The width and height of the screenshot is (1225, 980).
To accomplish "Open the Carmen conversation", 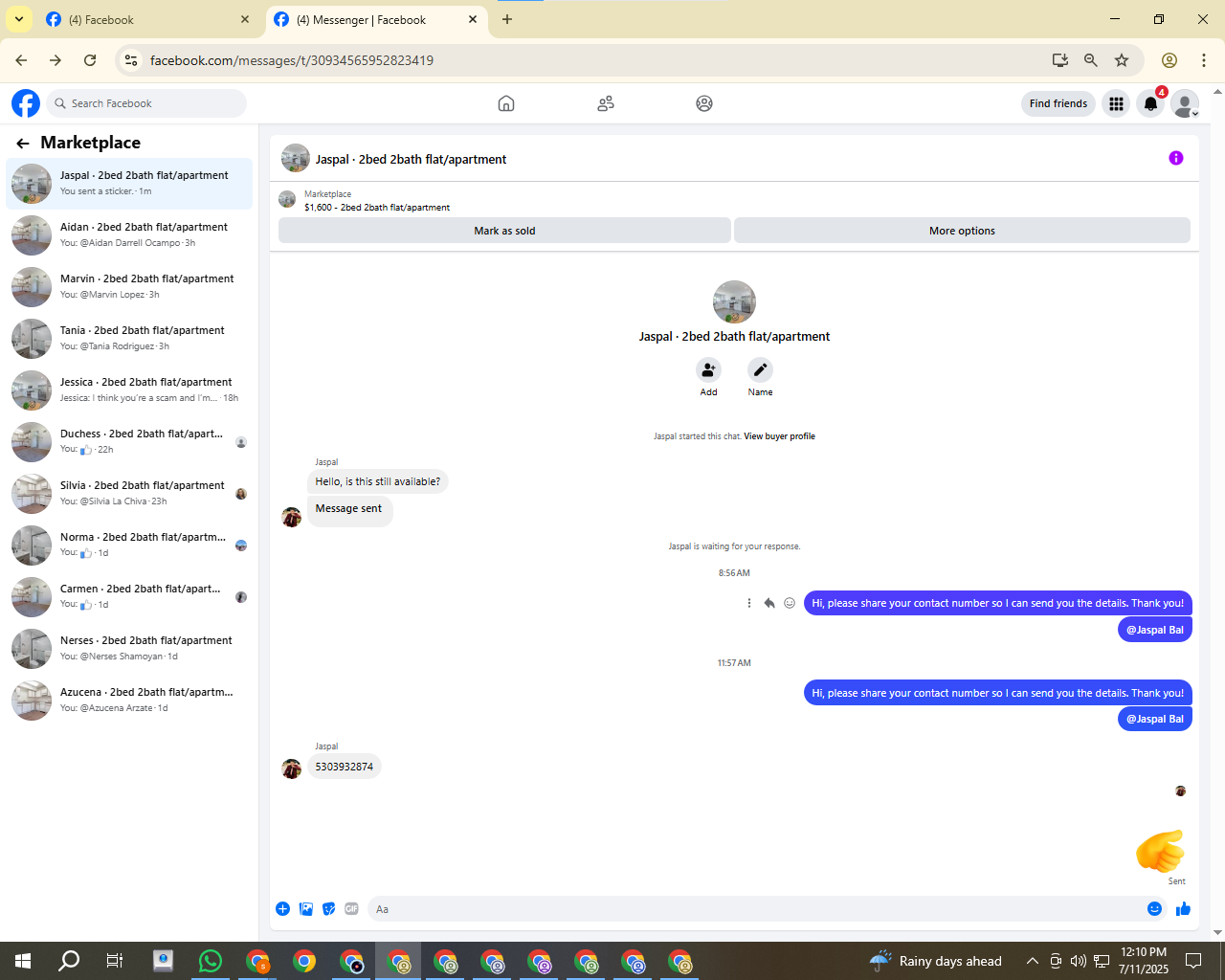I will (129, 597).
